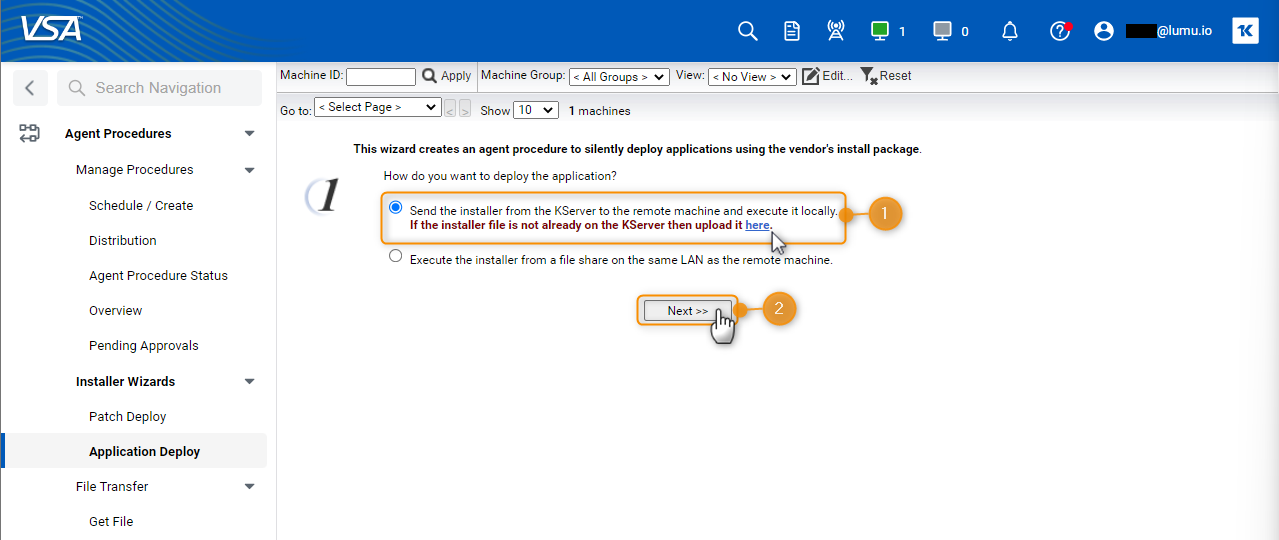Open Schedule / Create in the sidebar
This screenshot has width=1279, height=540.
tap(141, 205)
